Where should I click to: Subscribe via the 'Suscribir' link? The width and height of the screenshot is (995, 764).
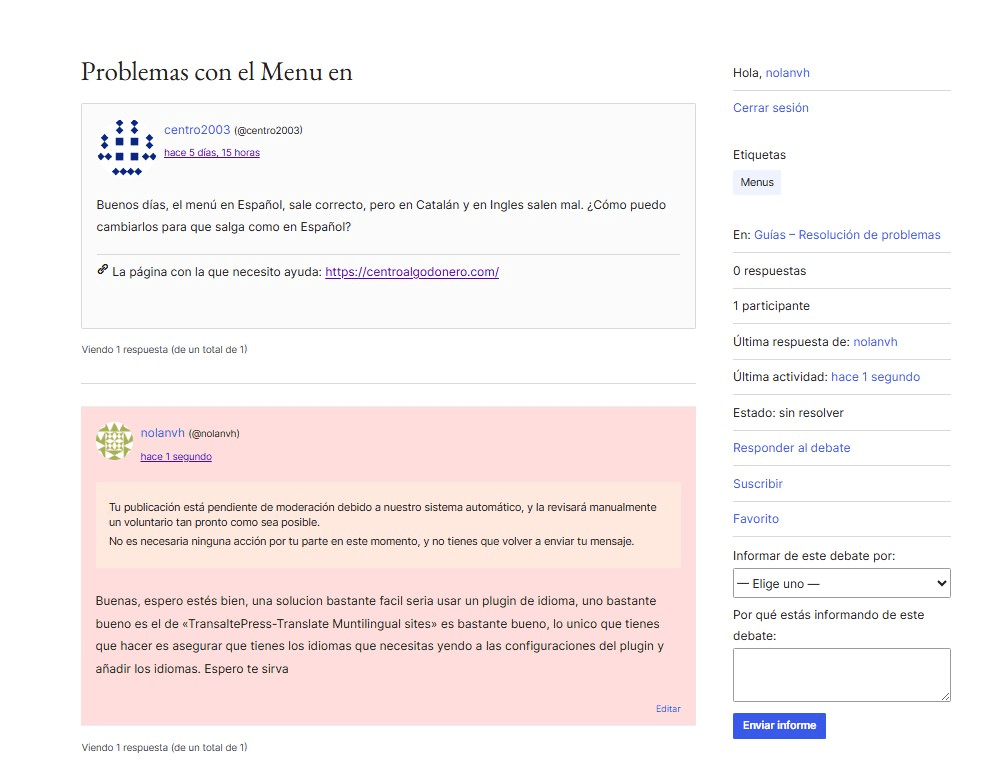pyautogui.click(x=757, y=484)
